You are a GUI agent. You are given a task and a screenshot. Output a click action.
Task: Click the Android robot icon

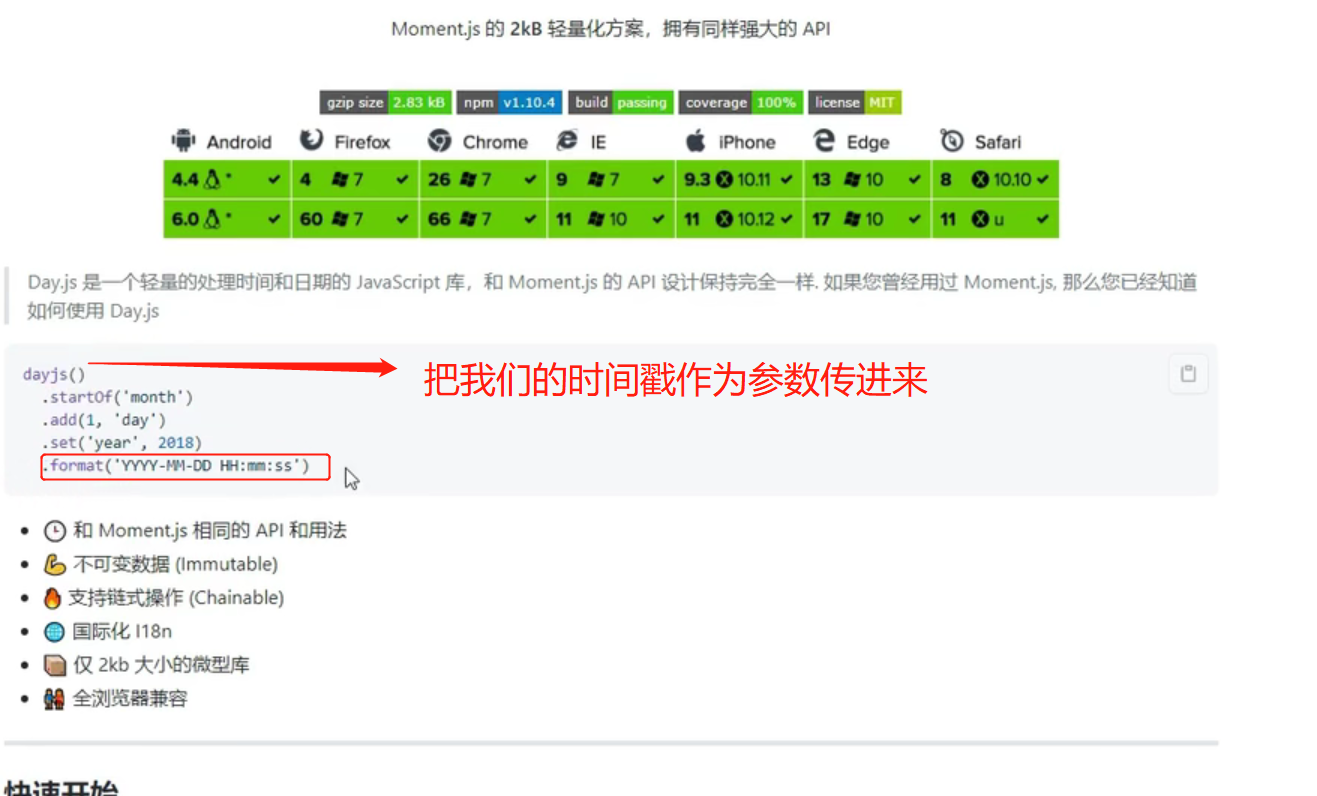coord(183,141)
